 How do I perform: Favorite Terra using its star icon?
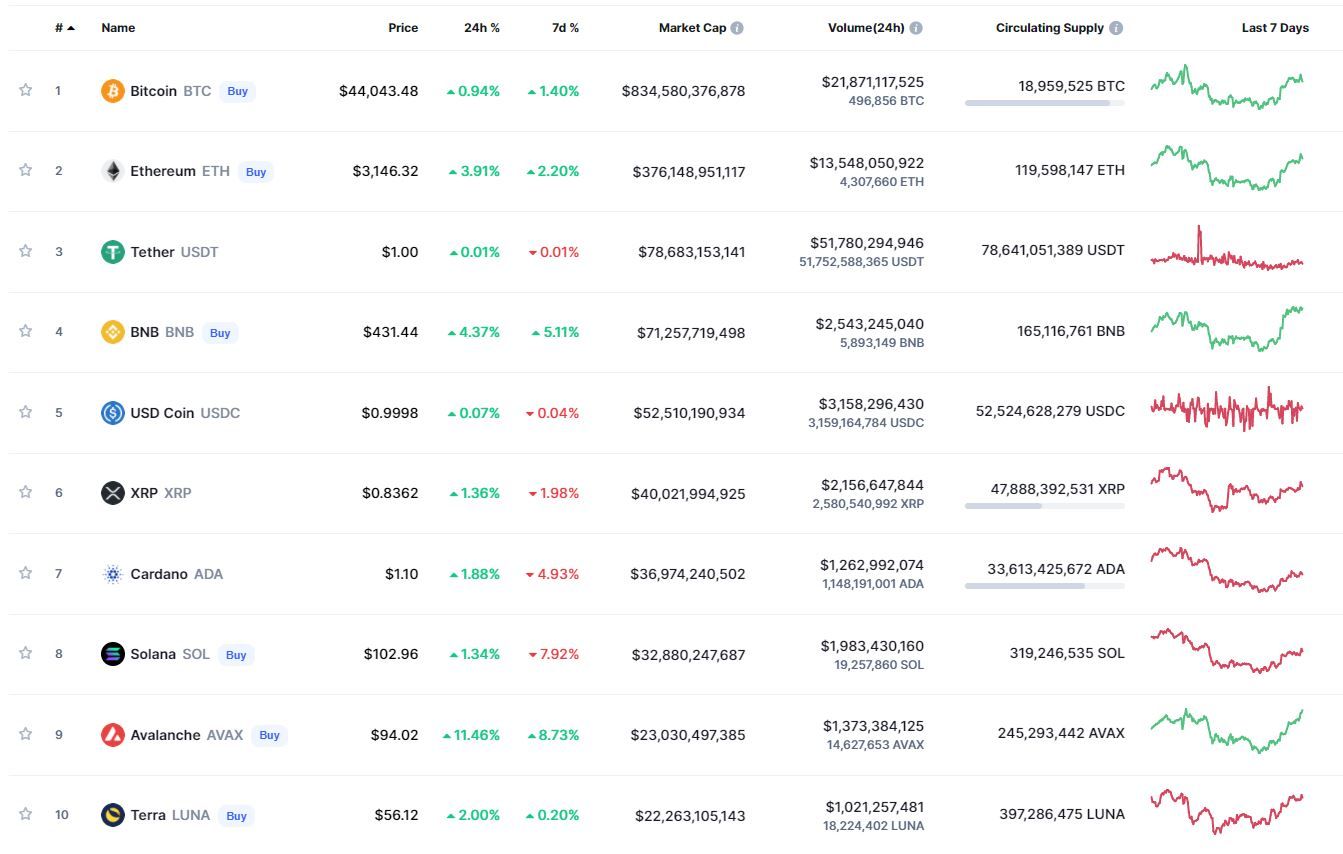click(25, 814)
